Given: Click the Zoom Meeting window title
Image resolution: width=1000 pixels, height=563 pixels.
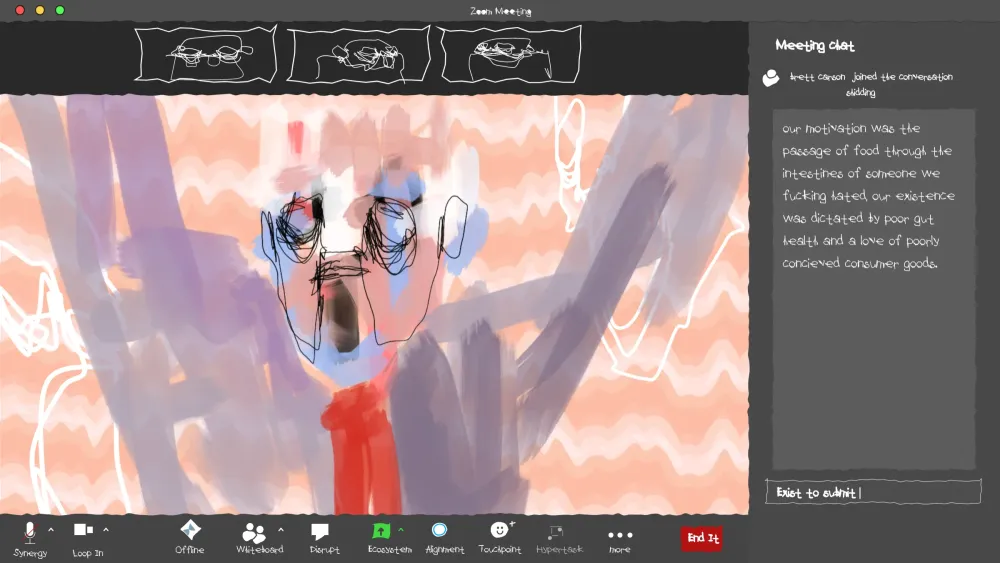Looking at the screenshot, I should coord(501,11).
